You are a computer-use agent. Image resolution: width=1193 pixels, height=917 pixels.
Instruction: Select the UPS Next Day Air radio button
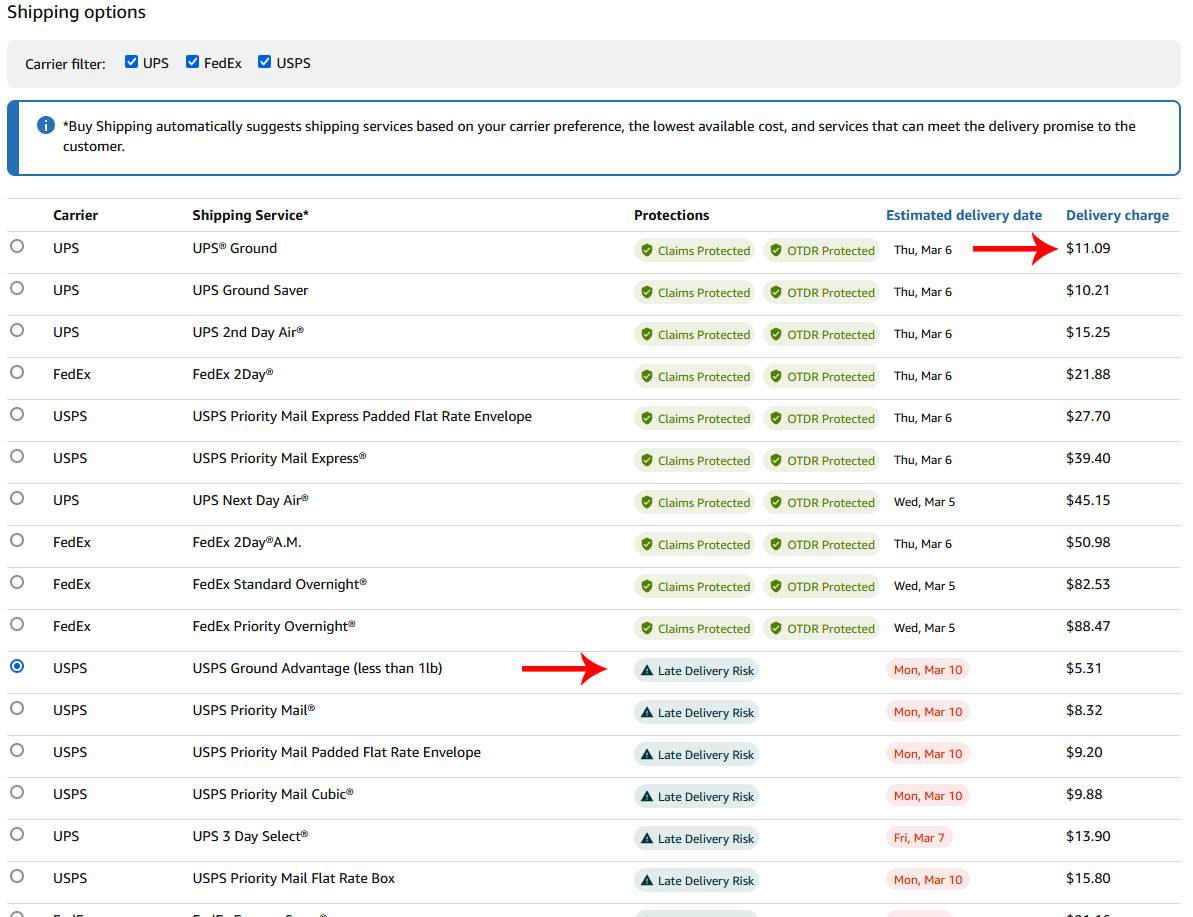[17, 498]
